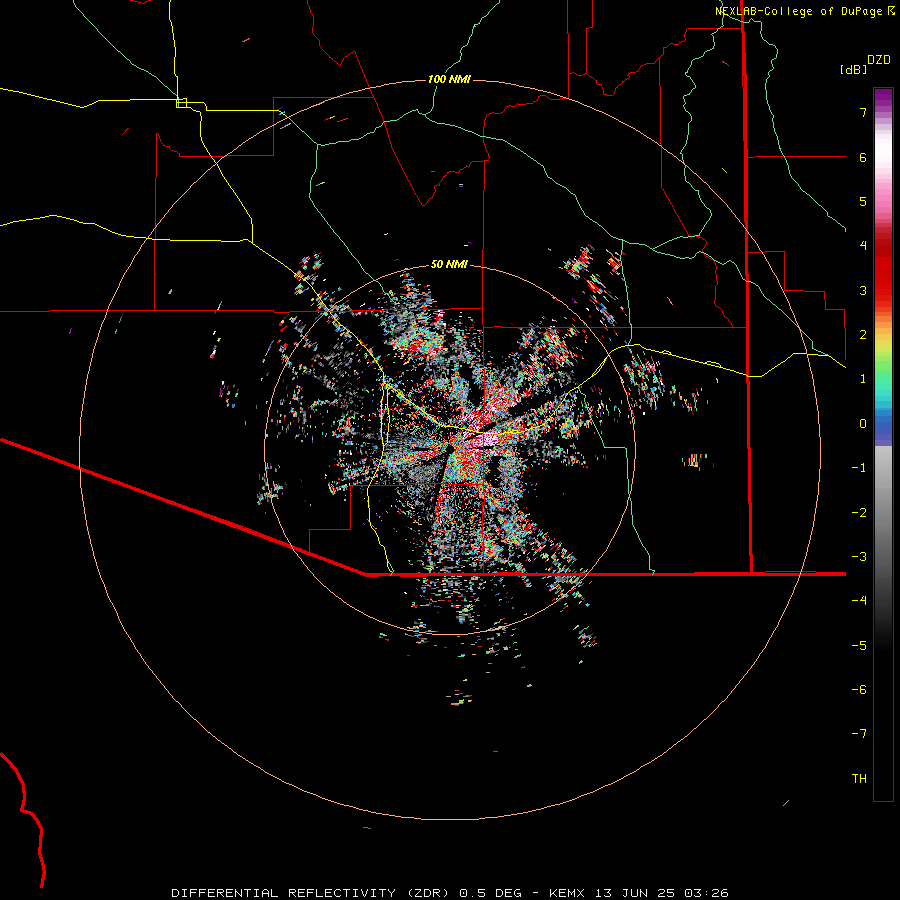Screen dimensions: 900x900
Task: Click the -7 value on color scale
Action: pyautogui.click(x=859, y=734)
